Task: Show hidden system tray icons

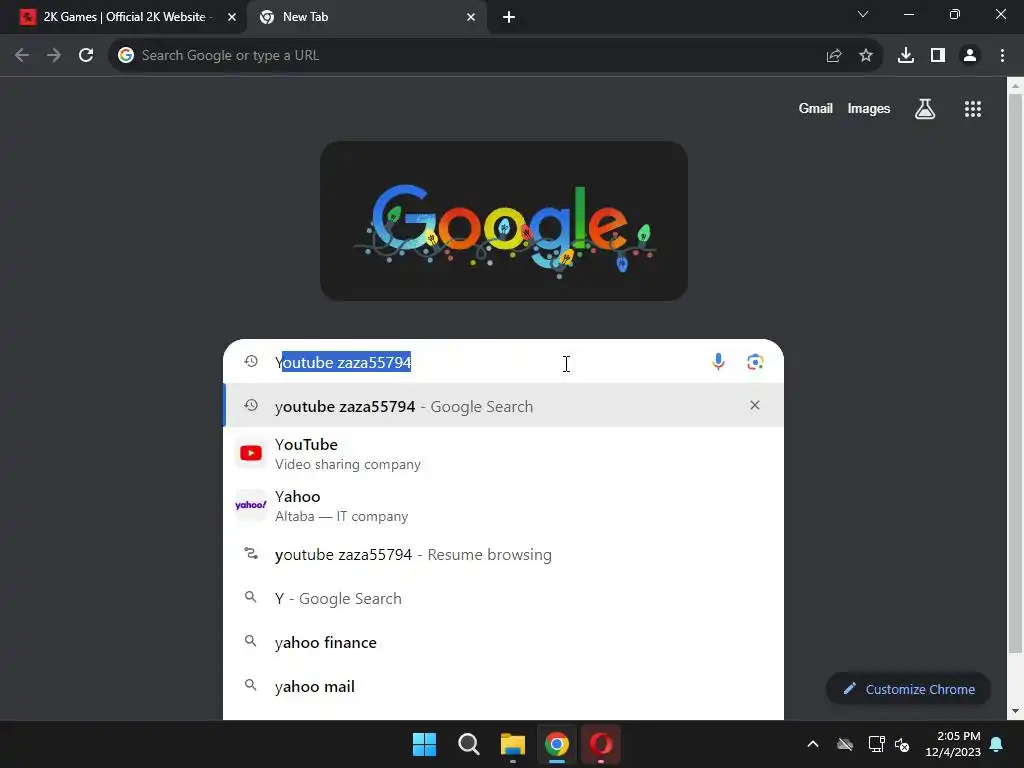Action: [813, 744]
